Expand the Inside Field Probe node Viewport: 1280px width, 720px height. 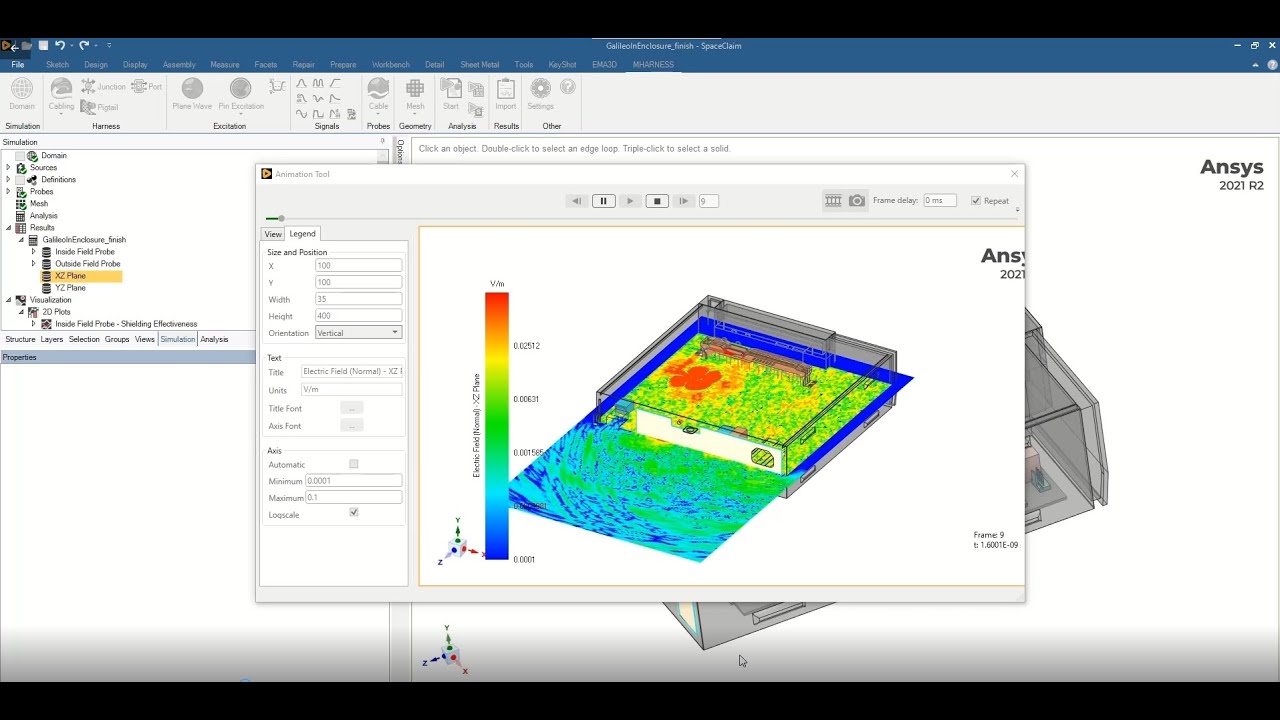pos(33,252)
